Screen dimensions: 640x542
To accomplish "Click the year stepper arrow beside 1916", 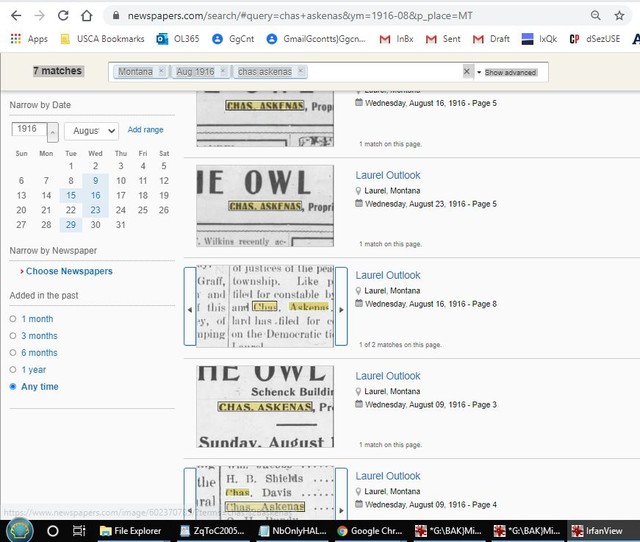I will coord(53,133).
